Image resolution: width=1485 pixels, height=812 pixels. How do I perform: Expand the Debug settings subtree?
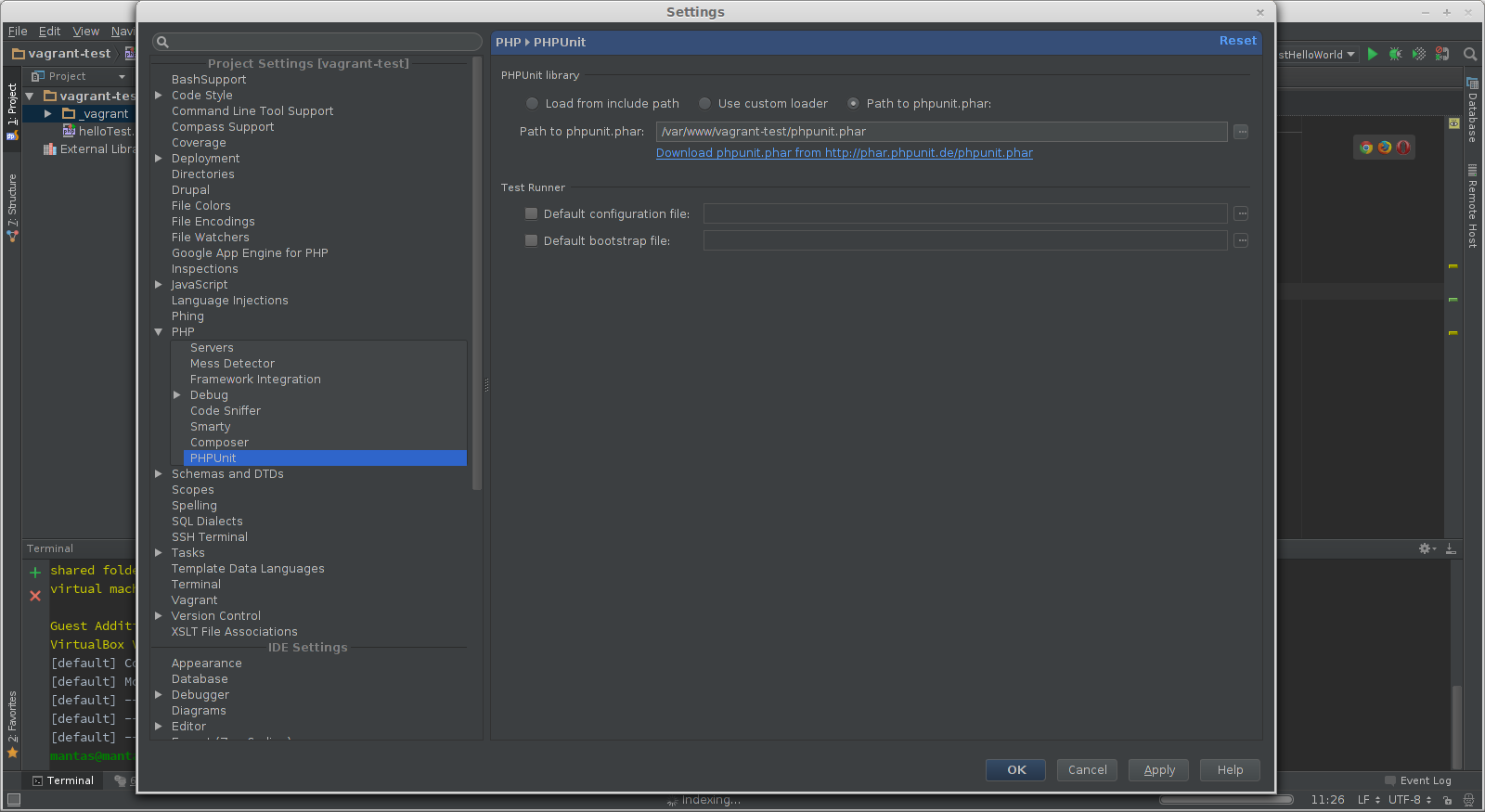coord(177,395)
